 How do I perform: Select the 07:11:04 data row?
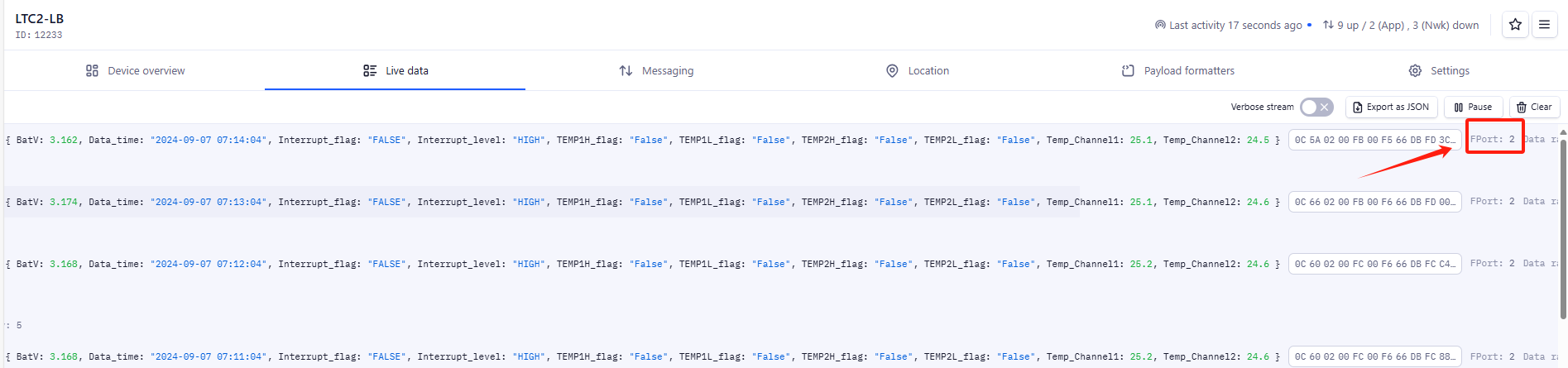click(x=782, y=356)
